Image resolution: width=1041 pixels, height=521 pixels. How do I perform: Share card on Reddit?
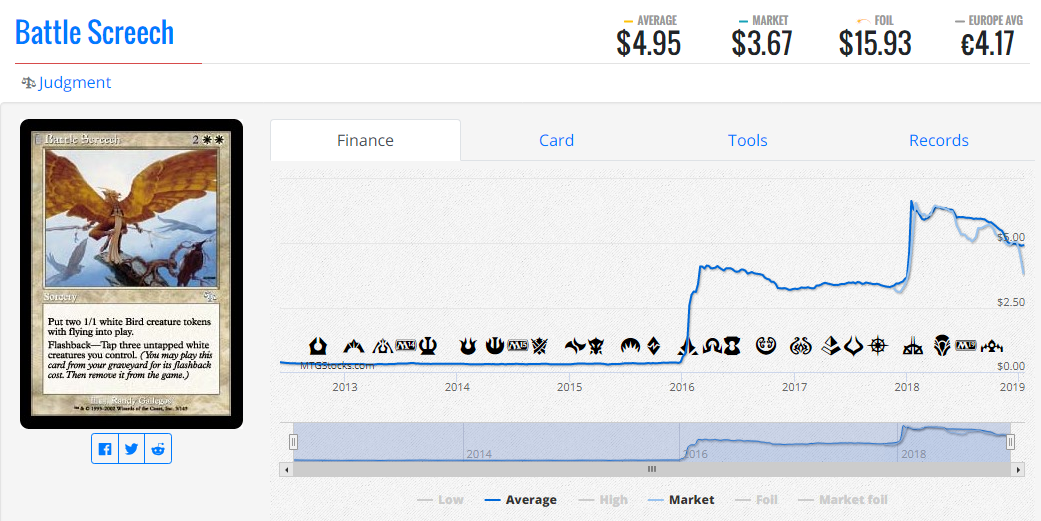158,449
